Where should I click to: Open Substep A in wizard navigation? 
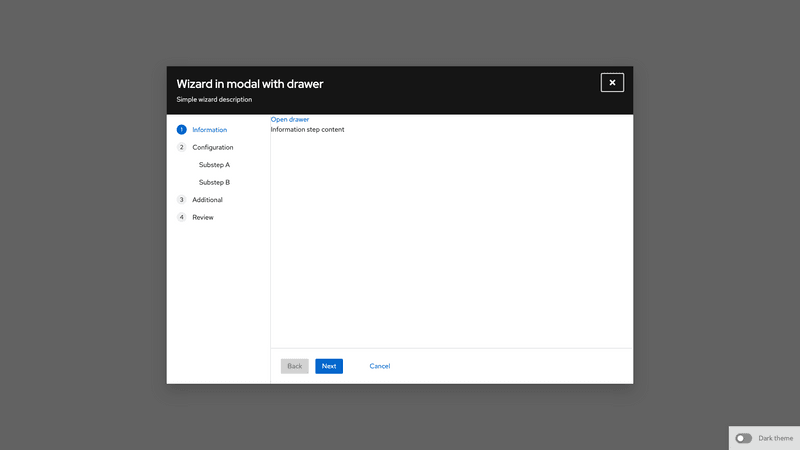coord(214,165)
